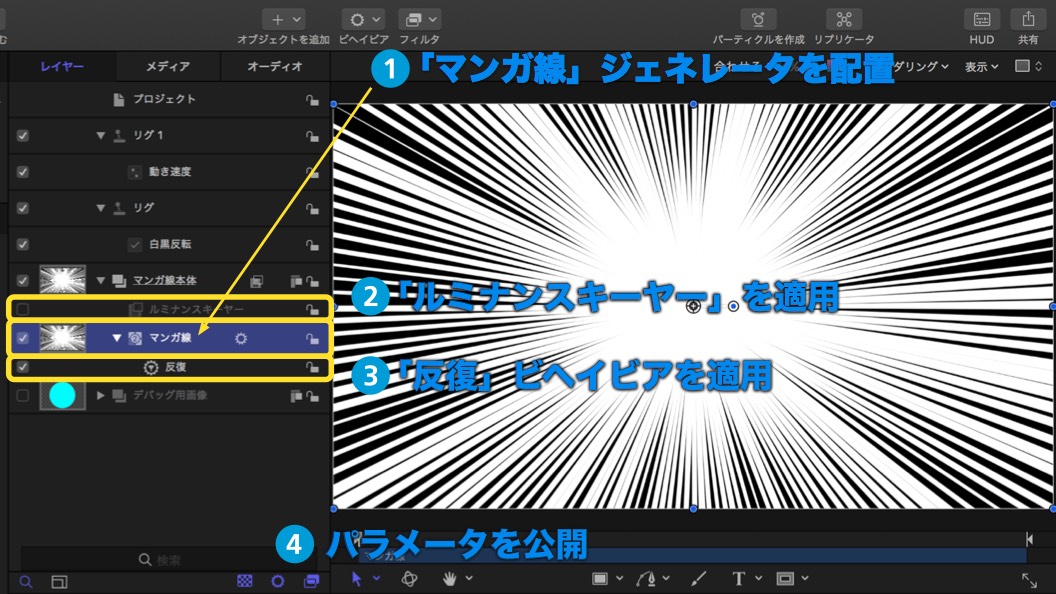
Task: Open the Add Object (オブジェクトを追加) button
Action: [284, 20]
